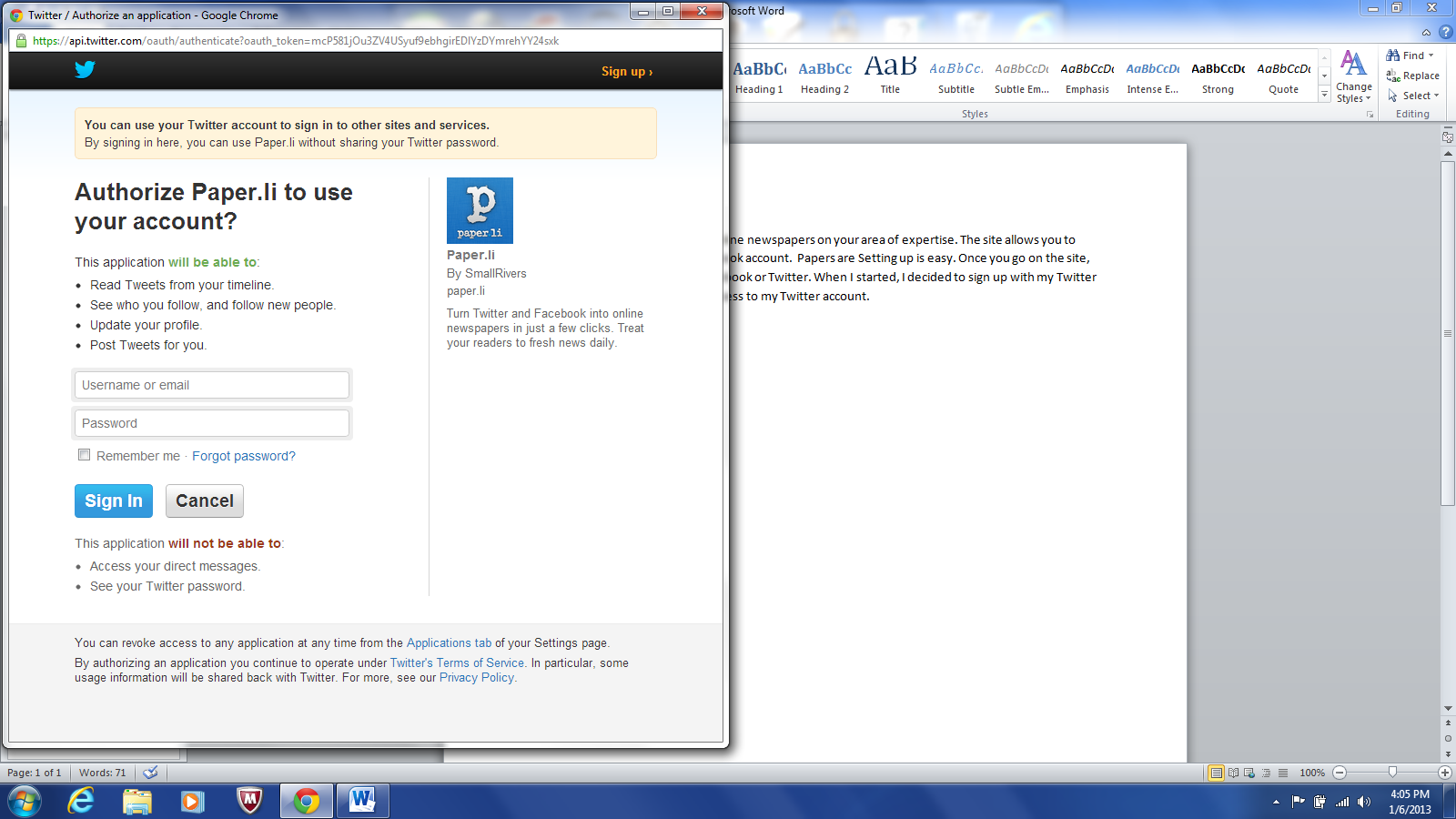The width and height of the screenshot is (1456, 819).
Task: Click the Word help question mark icon
Action: click(x=1445, y=32)
